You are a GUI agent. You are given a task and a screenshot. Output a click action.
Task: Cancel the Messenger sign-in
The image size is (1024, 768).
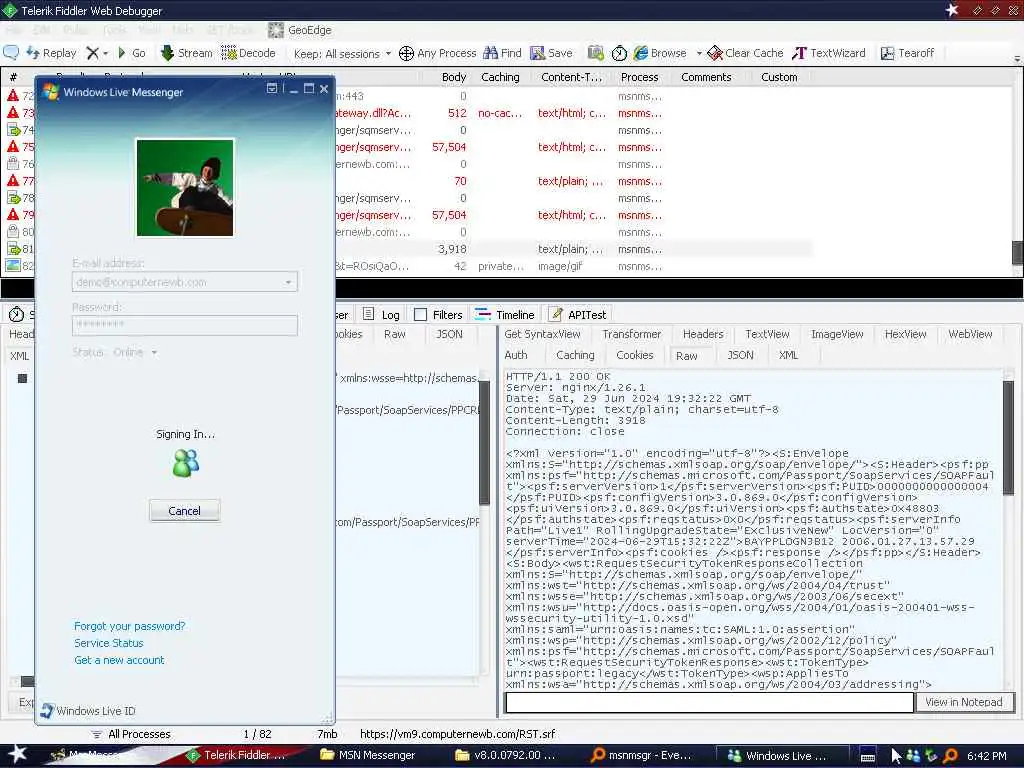pos(184,511)
